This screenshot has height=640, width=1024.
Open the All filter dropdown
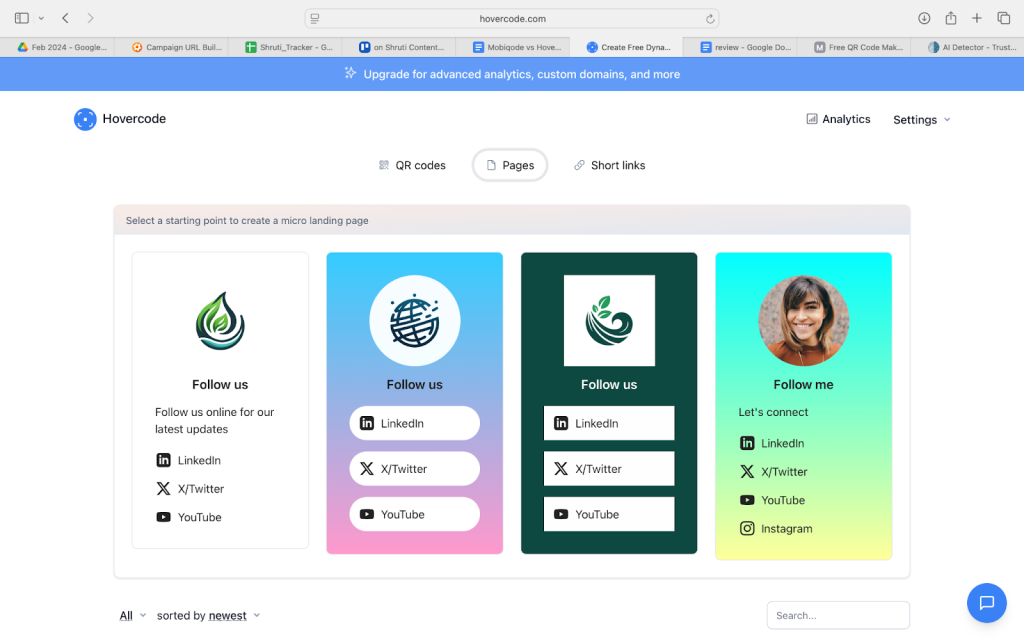pyautogui.click(x=132, y=616)
